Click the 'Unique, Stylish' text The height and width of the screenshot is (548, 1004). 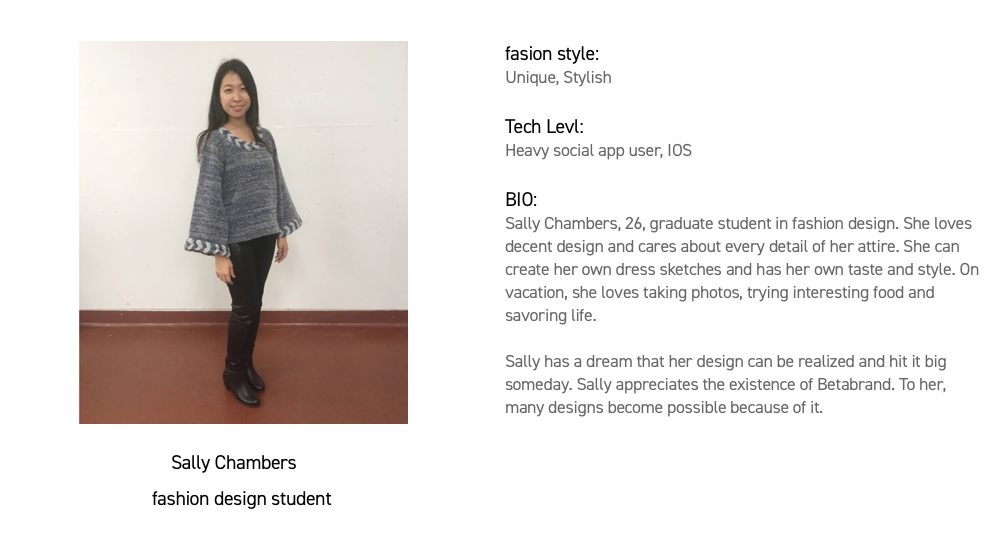558,77
